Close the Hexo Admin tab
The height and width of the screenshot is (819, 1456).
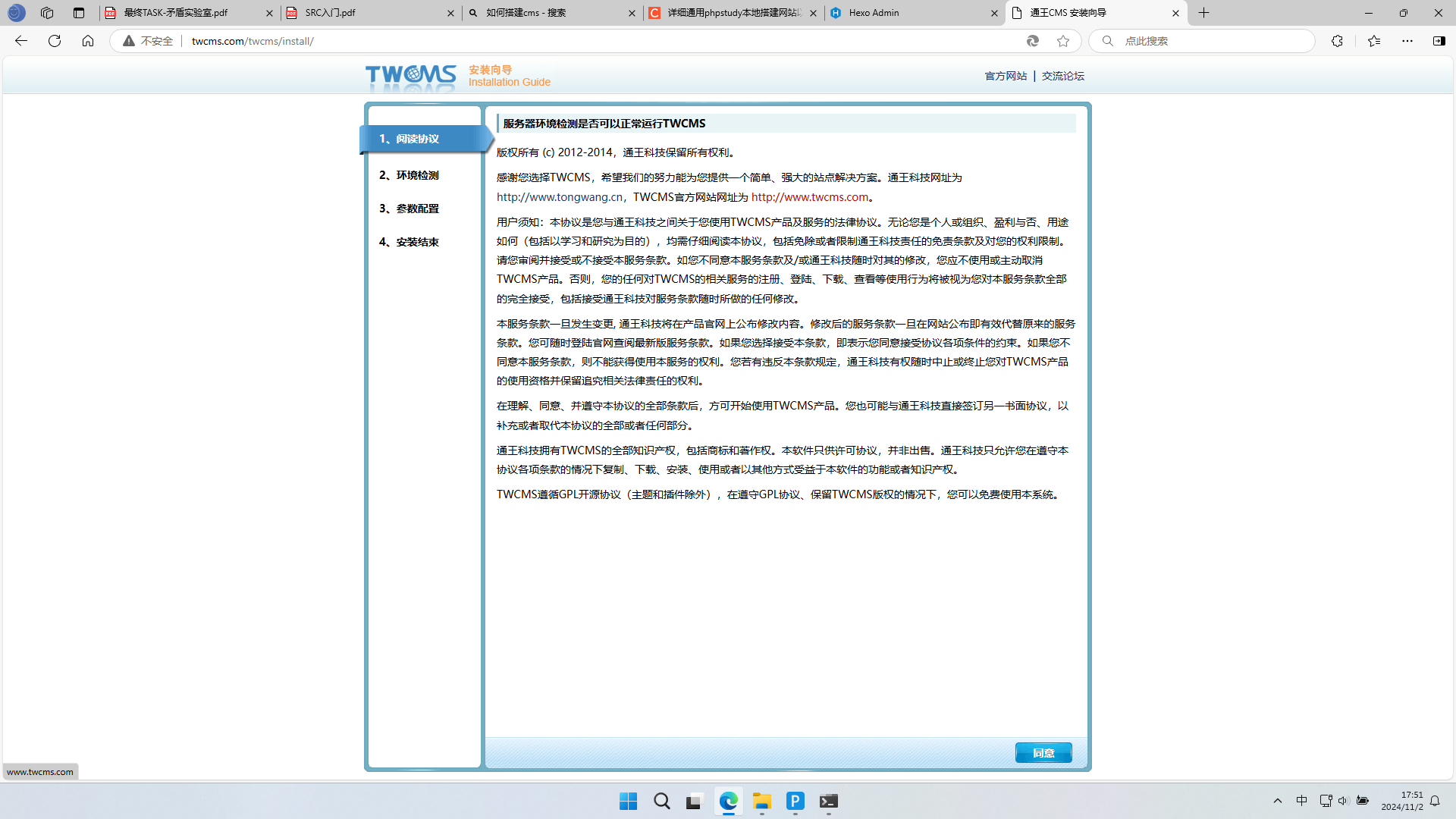pyautogui.click(x=994, y=13)
